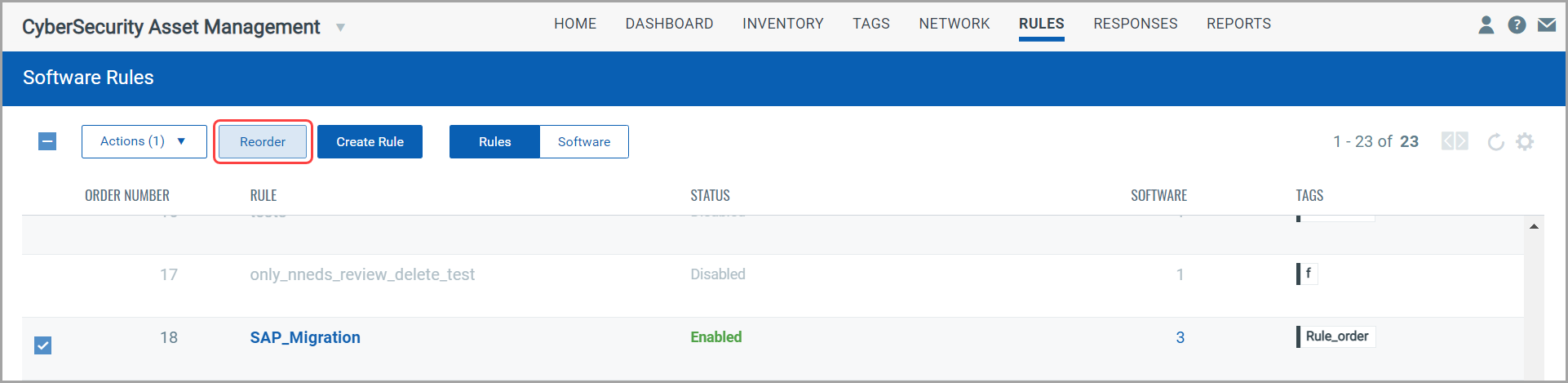The height and width of the screenshot is (383, 1568).
Task: Click order number 17
Action: pyautogui.click(x=169, y=274)
